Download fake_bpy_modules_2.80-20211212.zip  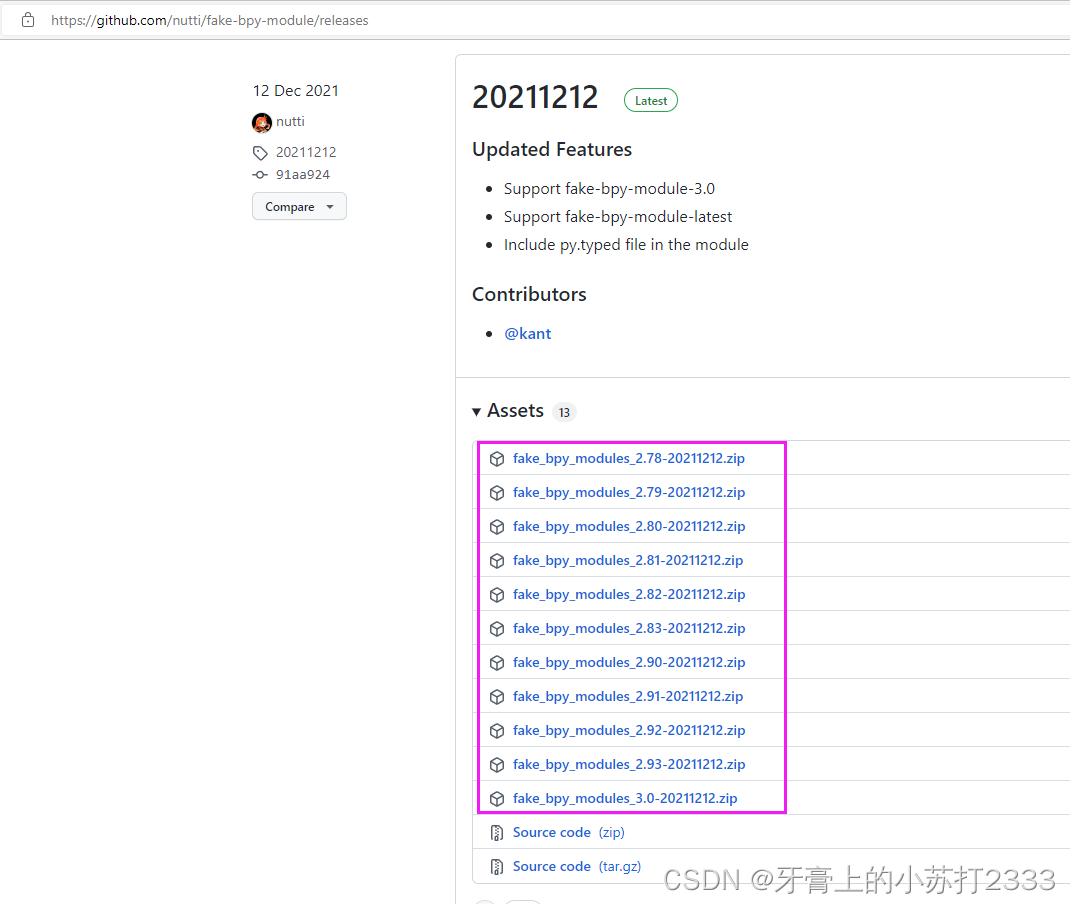click(x=628, y=527)
